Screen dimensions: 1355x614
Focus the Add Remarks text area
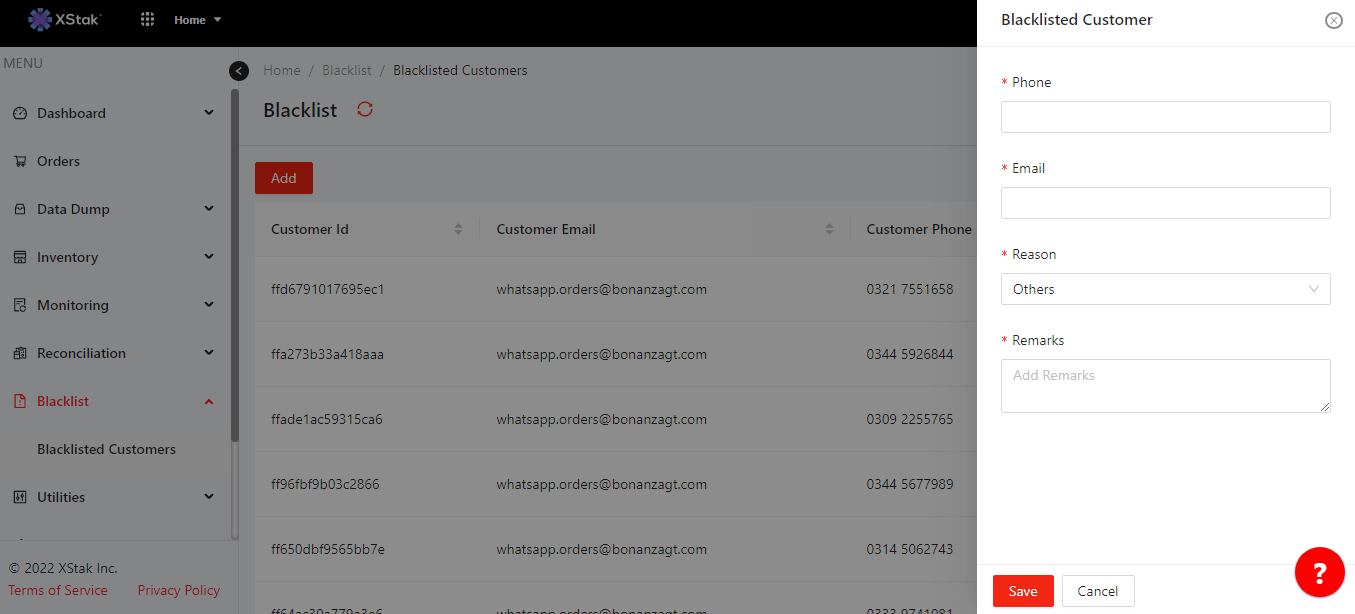[x=1165, y=385]
